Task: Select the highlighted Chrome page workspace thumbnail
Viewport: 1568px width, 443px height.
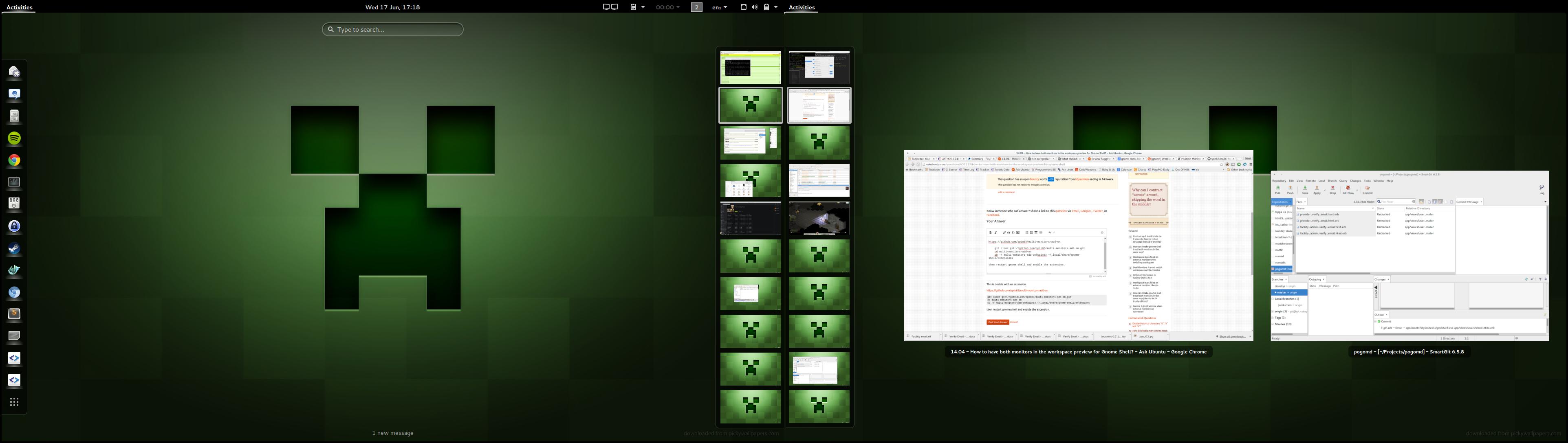Action: 819,105
